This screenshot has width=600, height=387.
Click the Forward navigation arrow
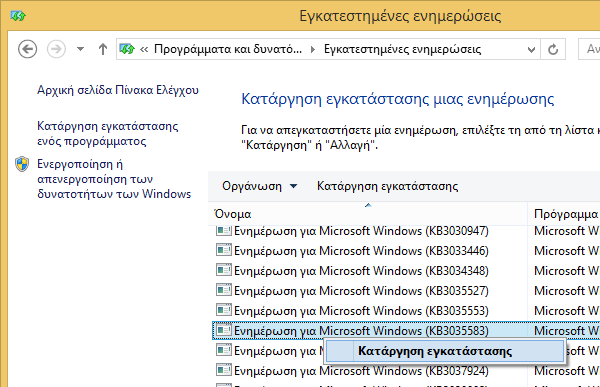tap(56, 49)
